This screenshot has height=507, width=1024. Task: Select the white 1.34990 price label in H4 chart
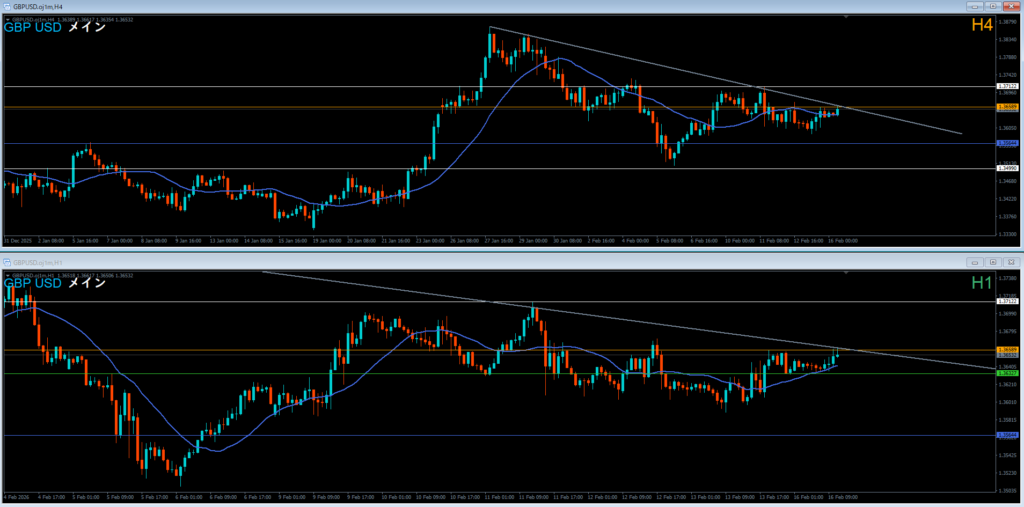1008,168
